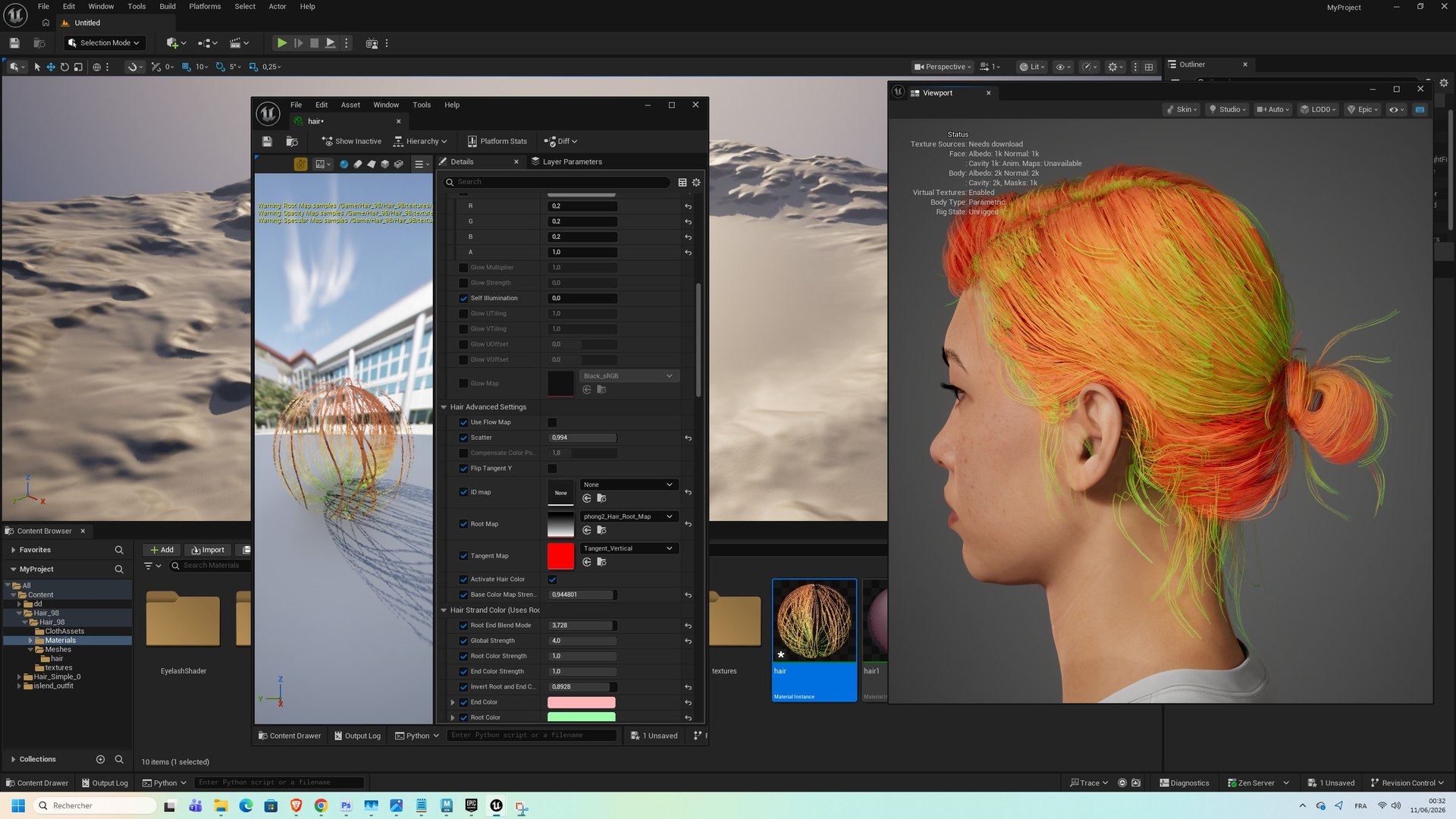Select the scale gizmo tool
The height and width of the screenshot is (819, 1456).
pos(78,67)
